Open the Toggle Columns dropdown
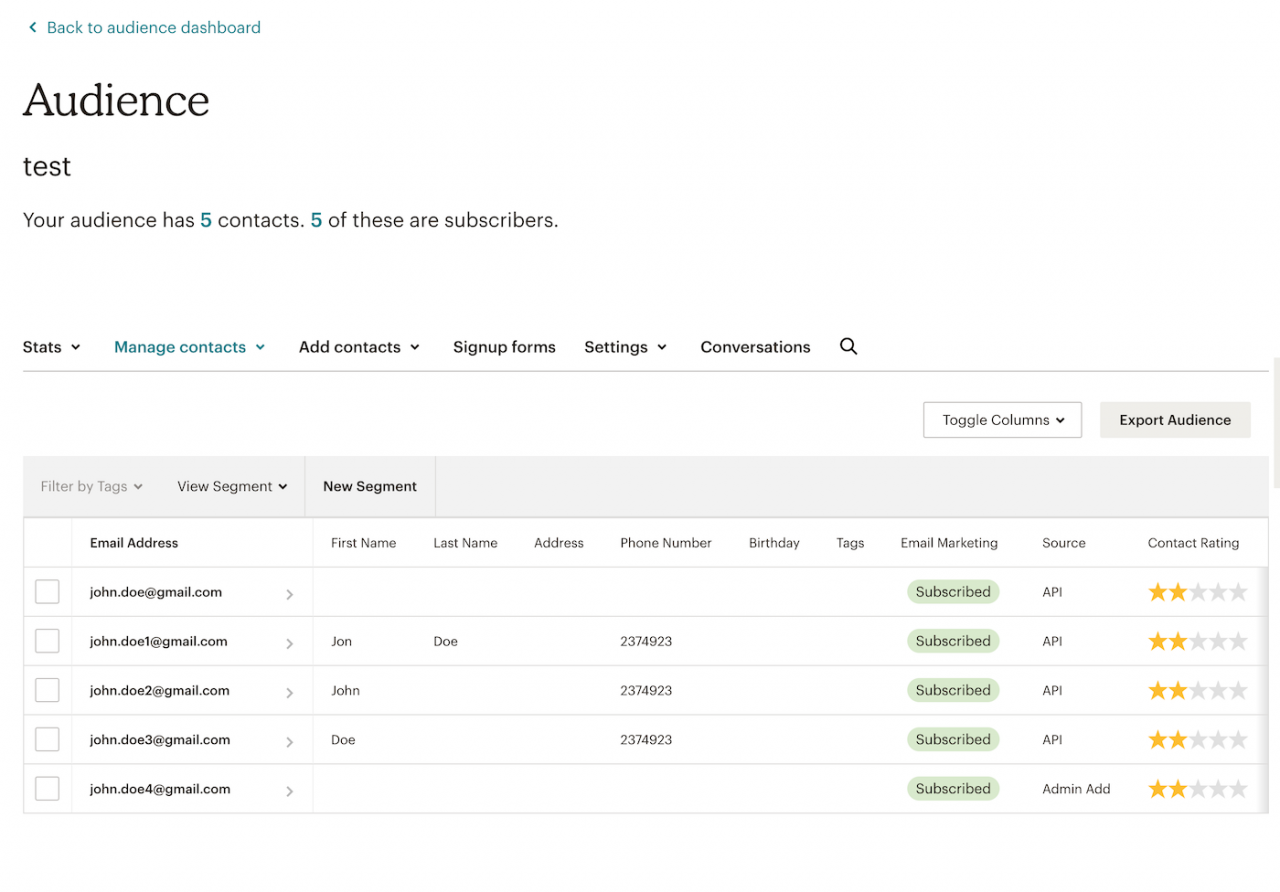This screenshot has height=892, width=1280. (1002, 420)
